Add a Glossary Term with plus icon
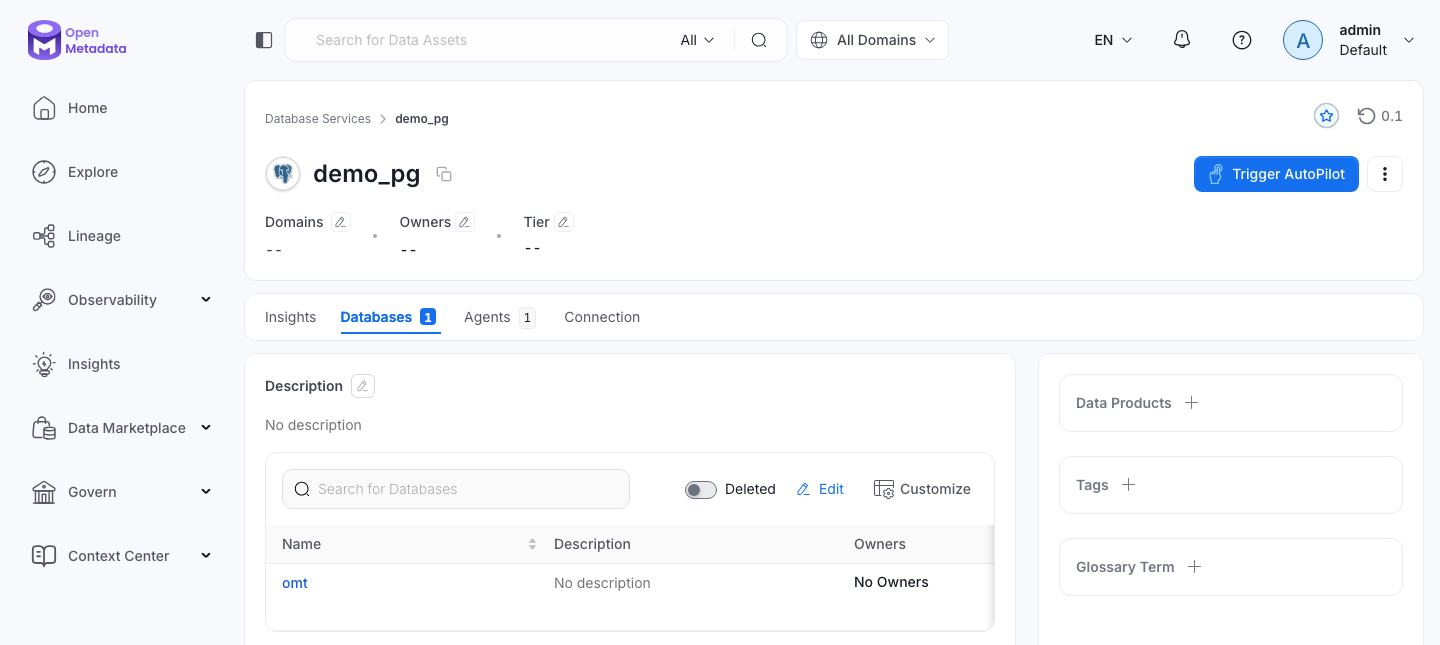The height and width of the screenshot is (645, 1440). [x=1194, y=567]
